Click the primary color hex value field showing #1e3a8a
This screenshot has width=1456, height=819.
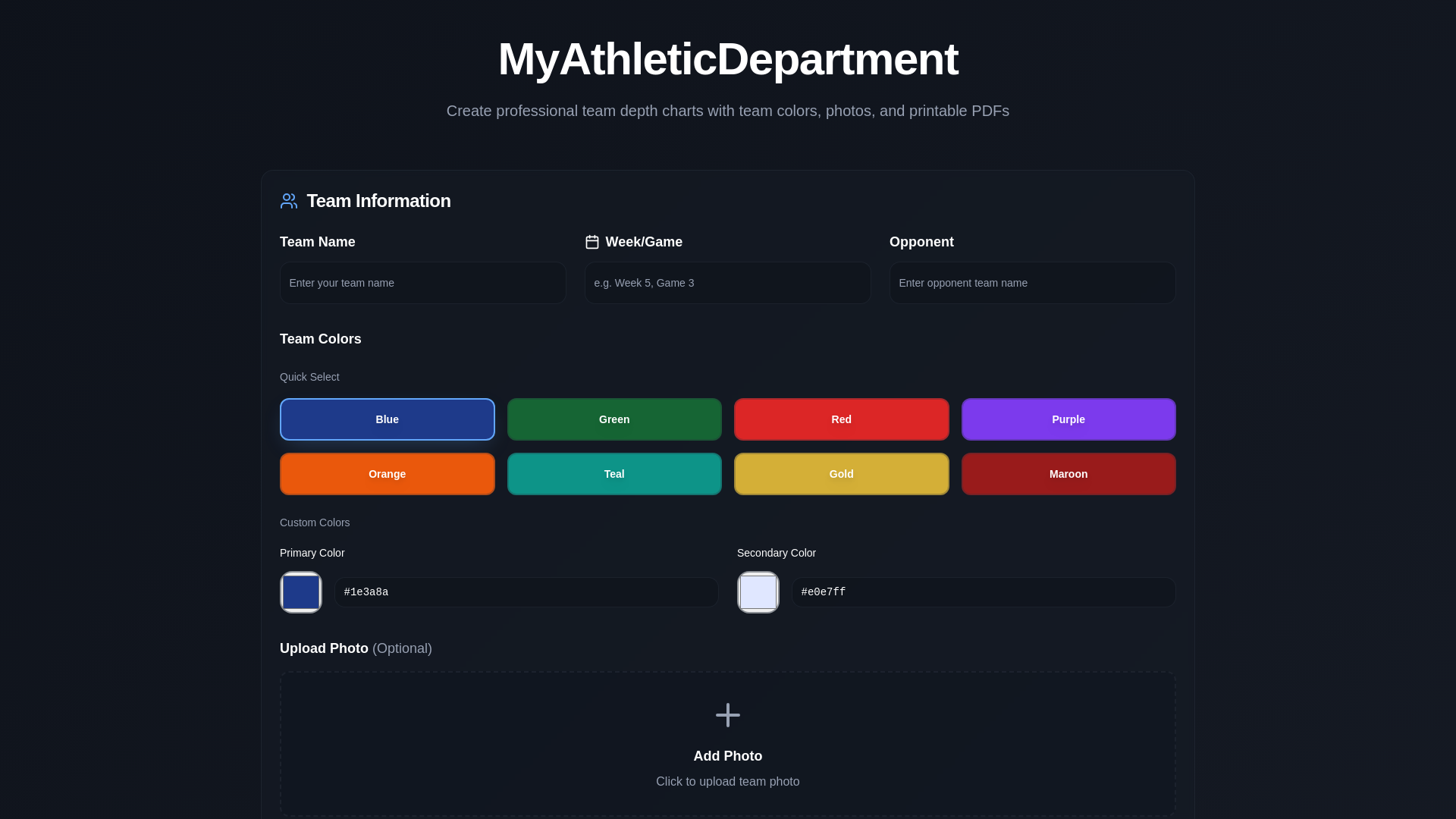(526, 591)
